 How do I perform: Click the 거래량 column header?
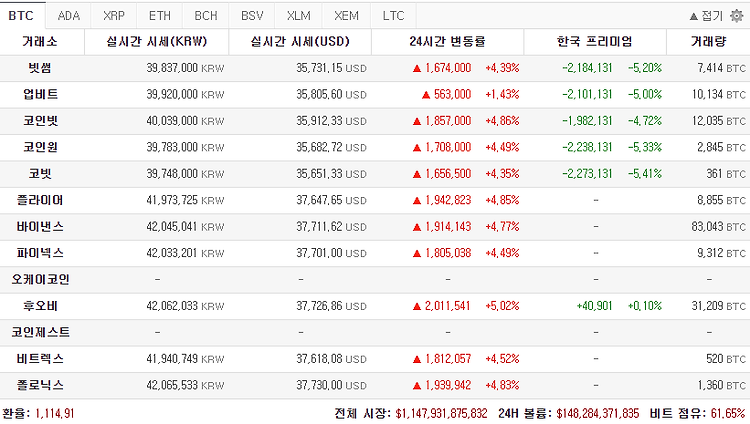pyautogui.click(x=708, y=42)
